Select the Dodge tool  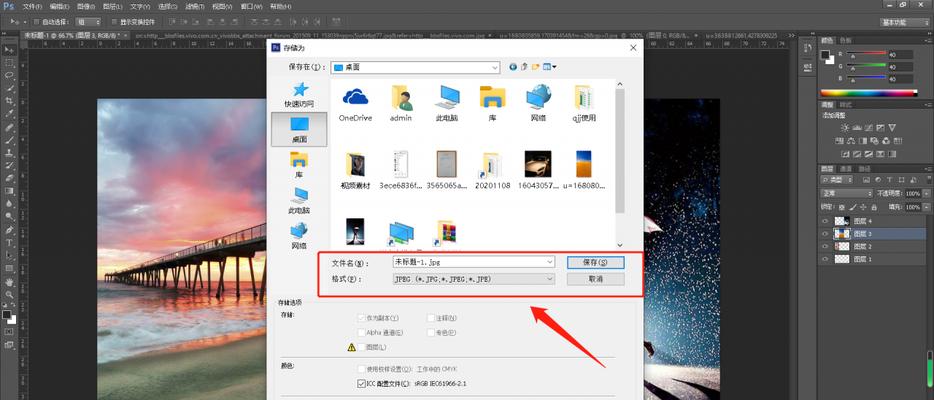10,217
